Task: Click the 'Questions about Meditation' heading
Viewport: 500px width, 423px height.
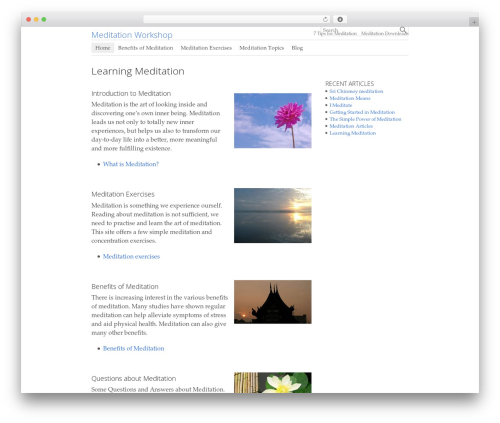Action: [134, 379]
